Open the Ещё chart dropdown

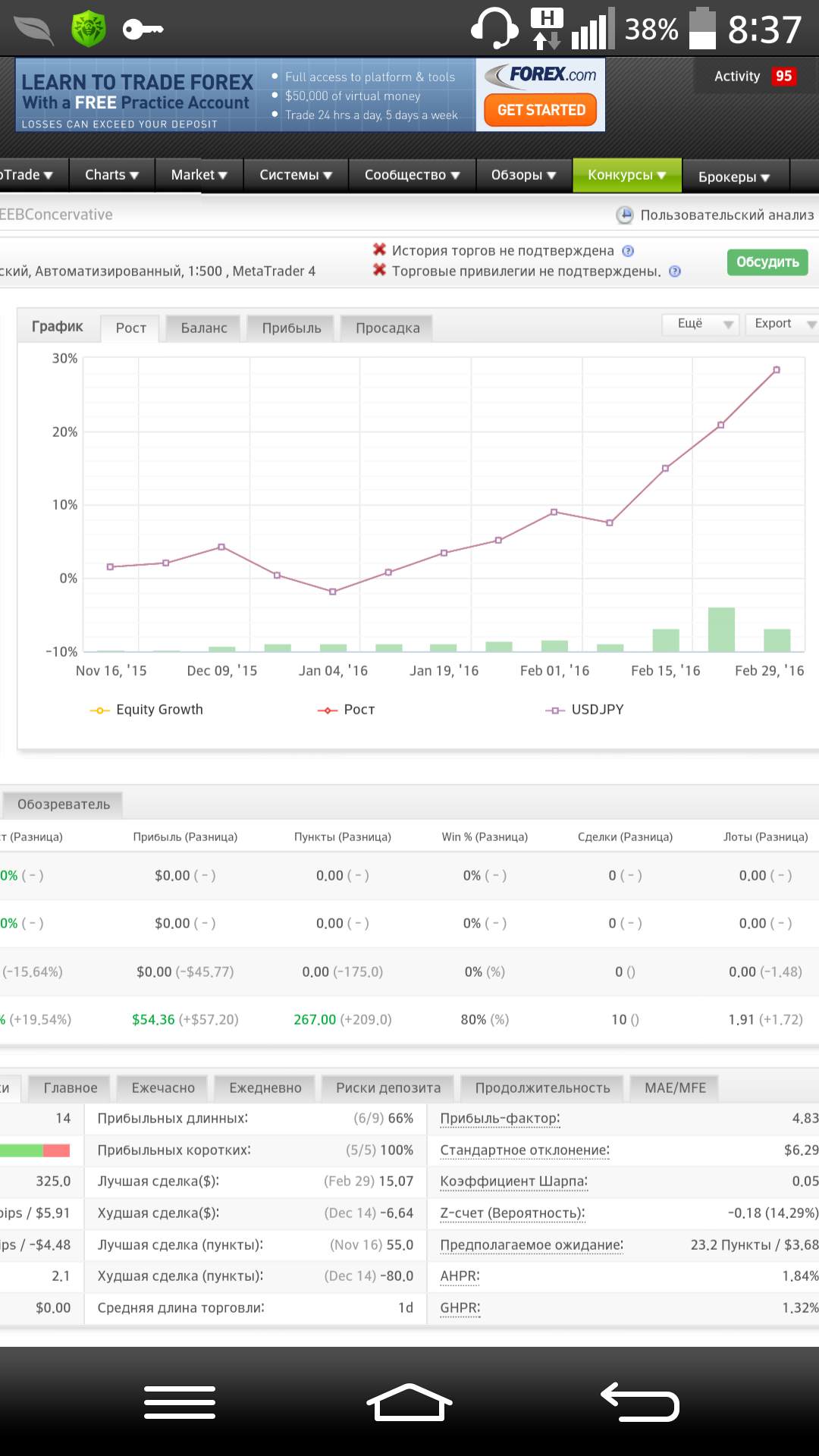point(700,324)
